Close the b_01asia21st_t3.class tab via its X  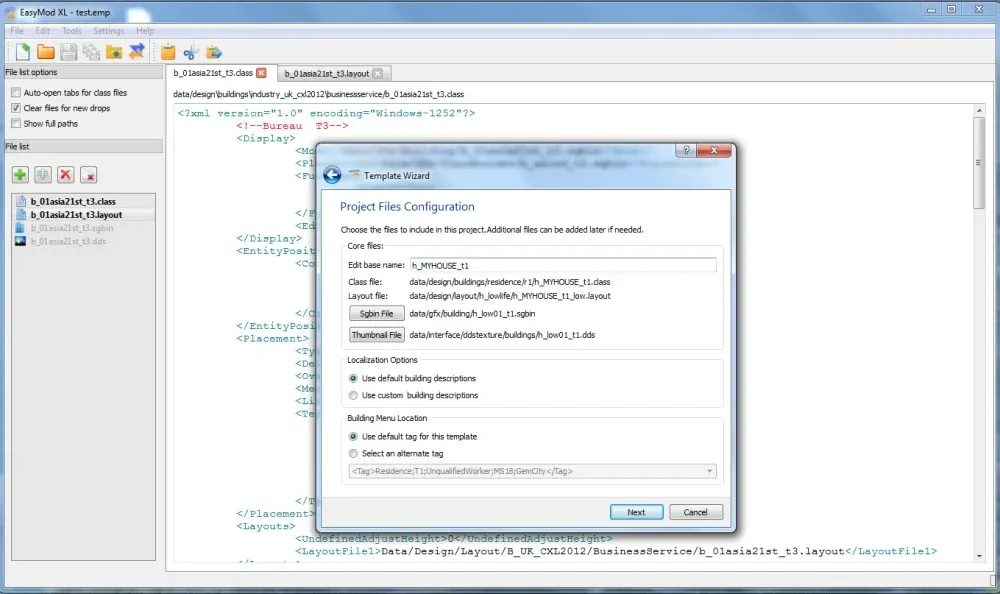261,73
